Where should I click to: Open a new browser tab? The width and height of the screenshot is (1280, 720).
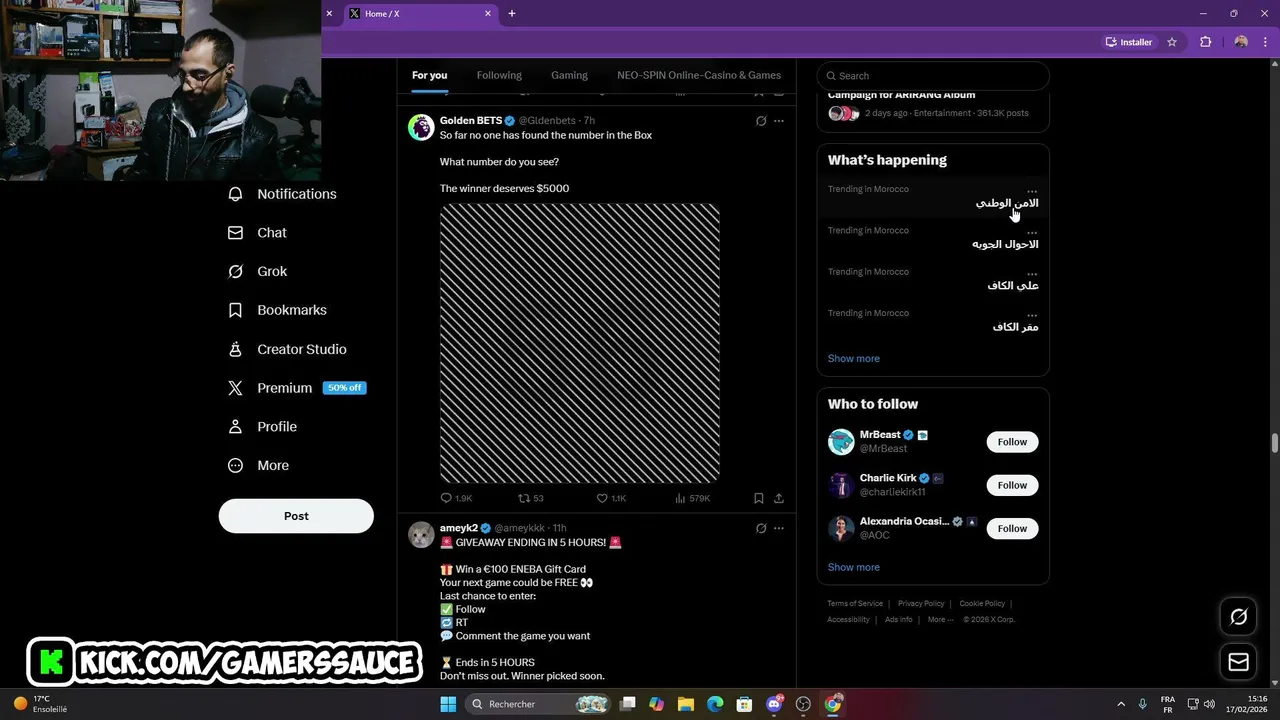point(512,14)
